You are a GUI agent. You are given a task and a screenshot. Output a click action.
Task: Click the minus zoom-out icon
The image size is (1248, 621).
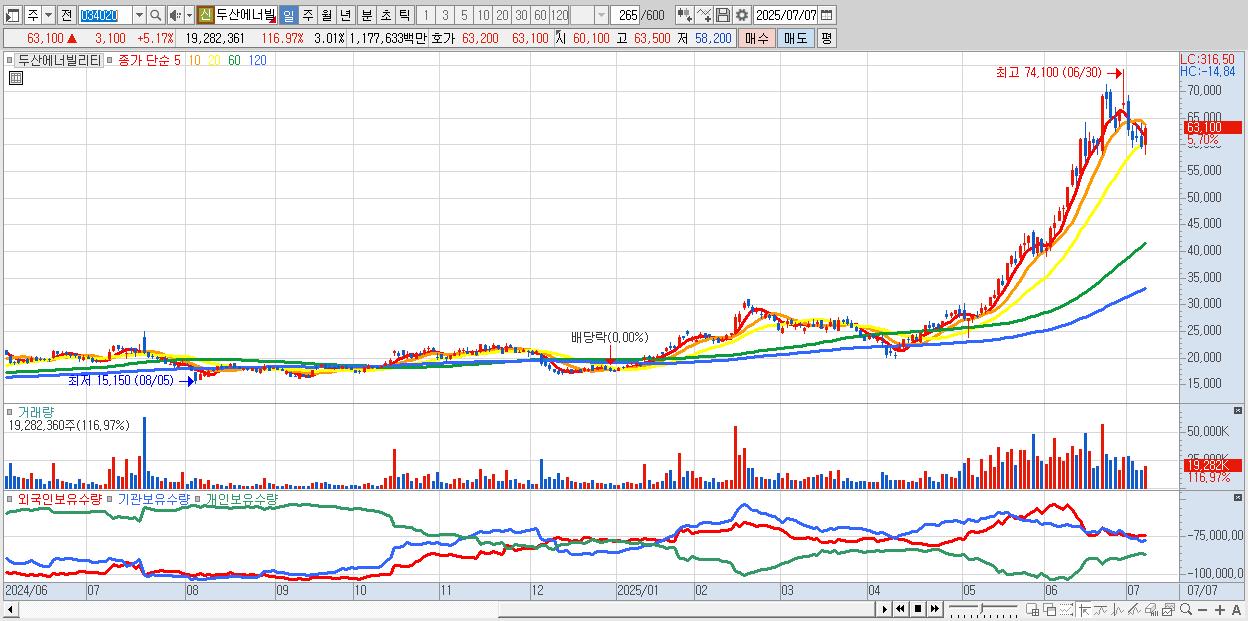[1202, 609]
